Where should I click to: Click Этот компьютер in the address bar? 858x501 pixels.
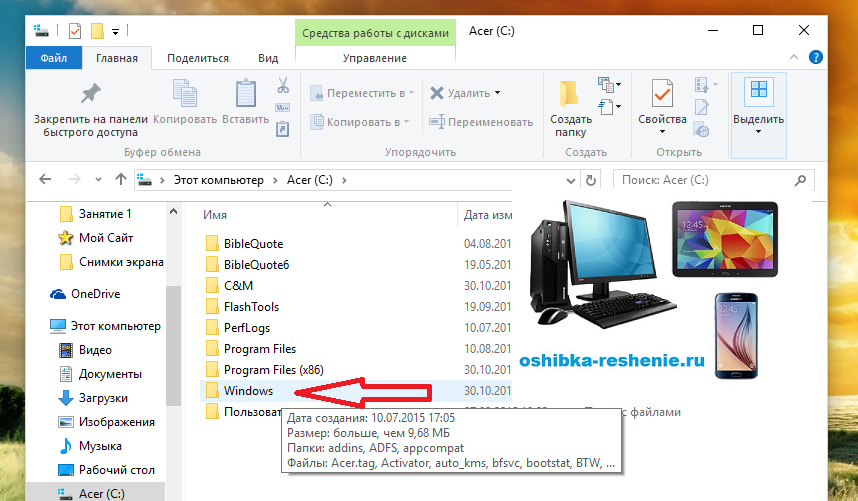point(218,180)
